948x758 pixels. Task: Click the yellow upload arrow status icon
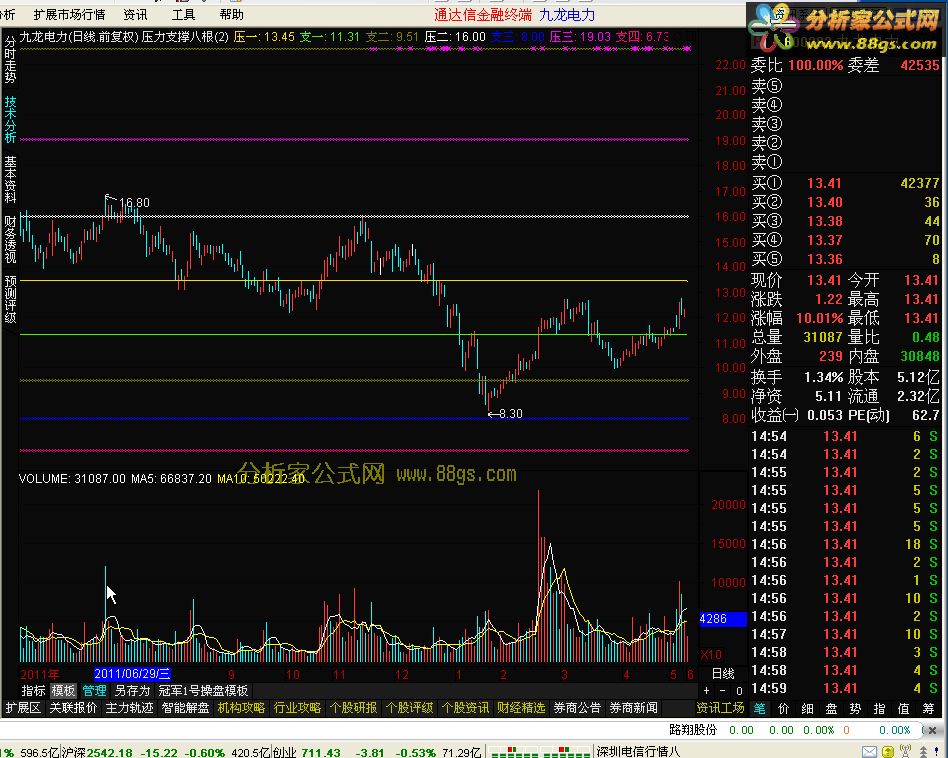(x=888, y=752)
